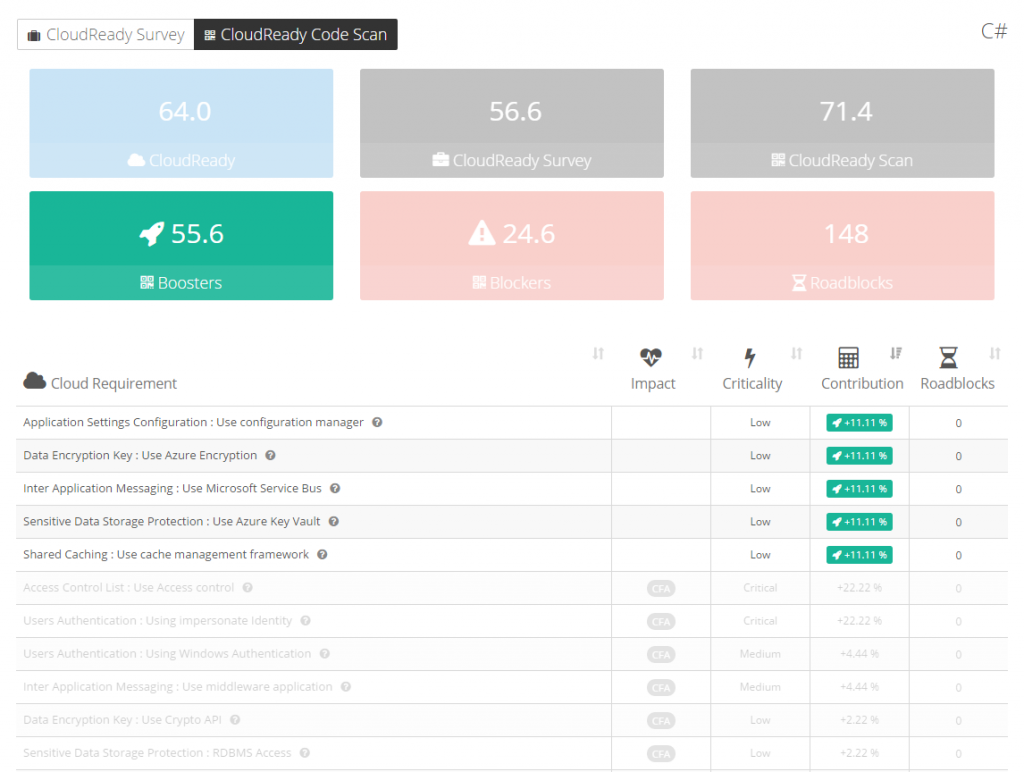Toggle descending sort on Contribution column
Viewport: 1024px width, 772px height.
896,353
